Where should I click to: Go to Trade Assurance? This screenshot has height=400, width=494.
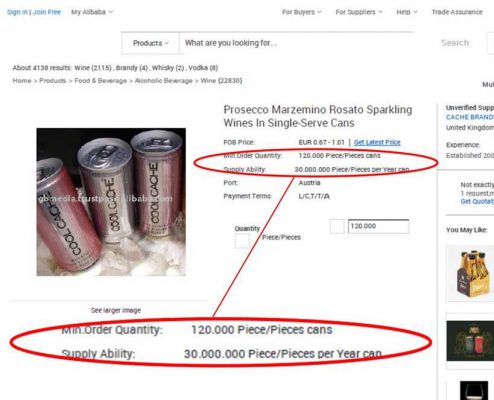click(457, 12)
